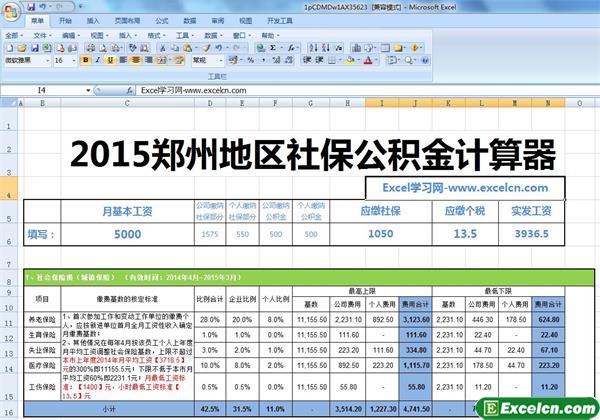Open the 格式 menu

click(156, 36)
